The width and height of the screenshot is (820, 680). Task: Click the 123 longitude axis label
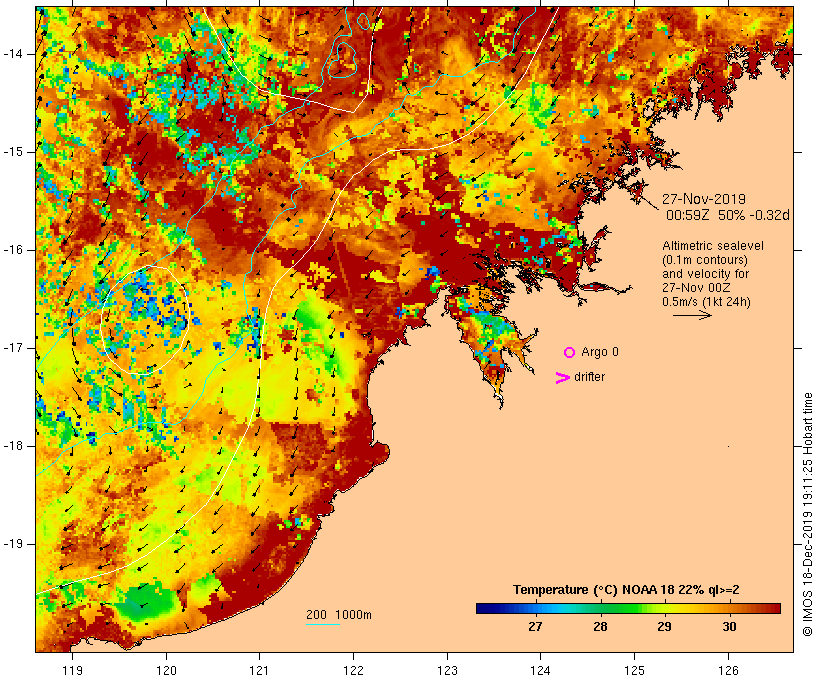pyautogui.click(x=447, y=670)
